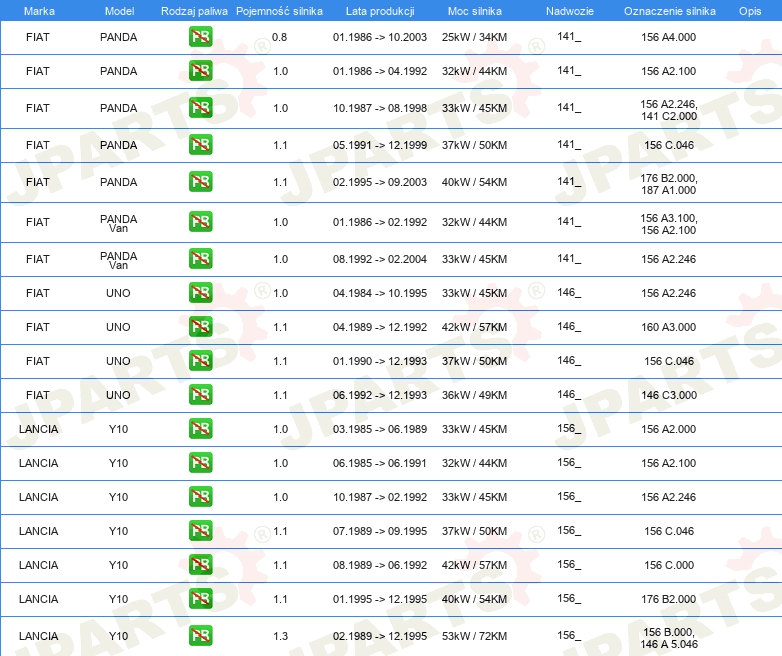Click petrol icon in Panda 0.8 row
This screenshot has width=782, height=656.
point(200,37)
